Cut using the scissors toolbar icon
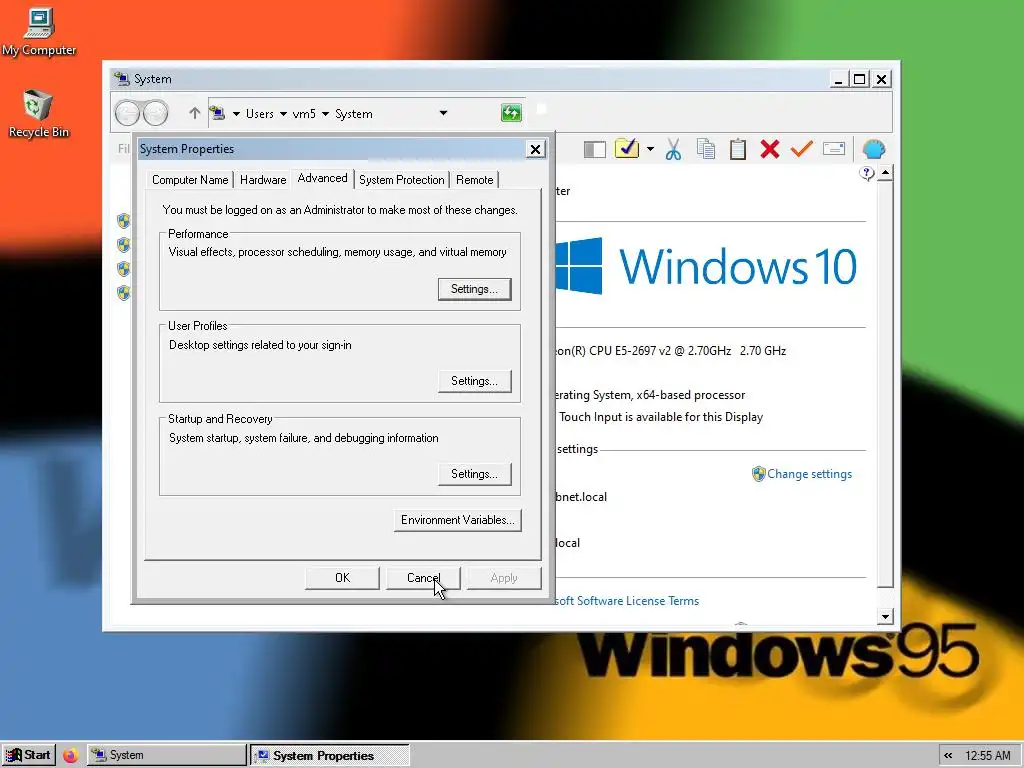The width and height of the screenshot is (1024, 768). (673, 150)
